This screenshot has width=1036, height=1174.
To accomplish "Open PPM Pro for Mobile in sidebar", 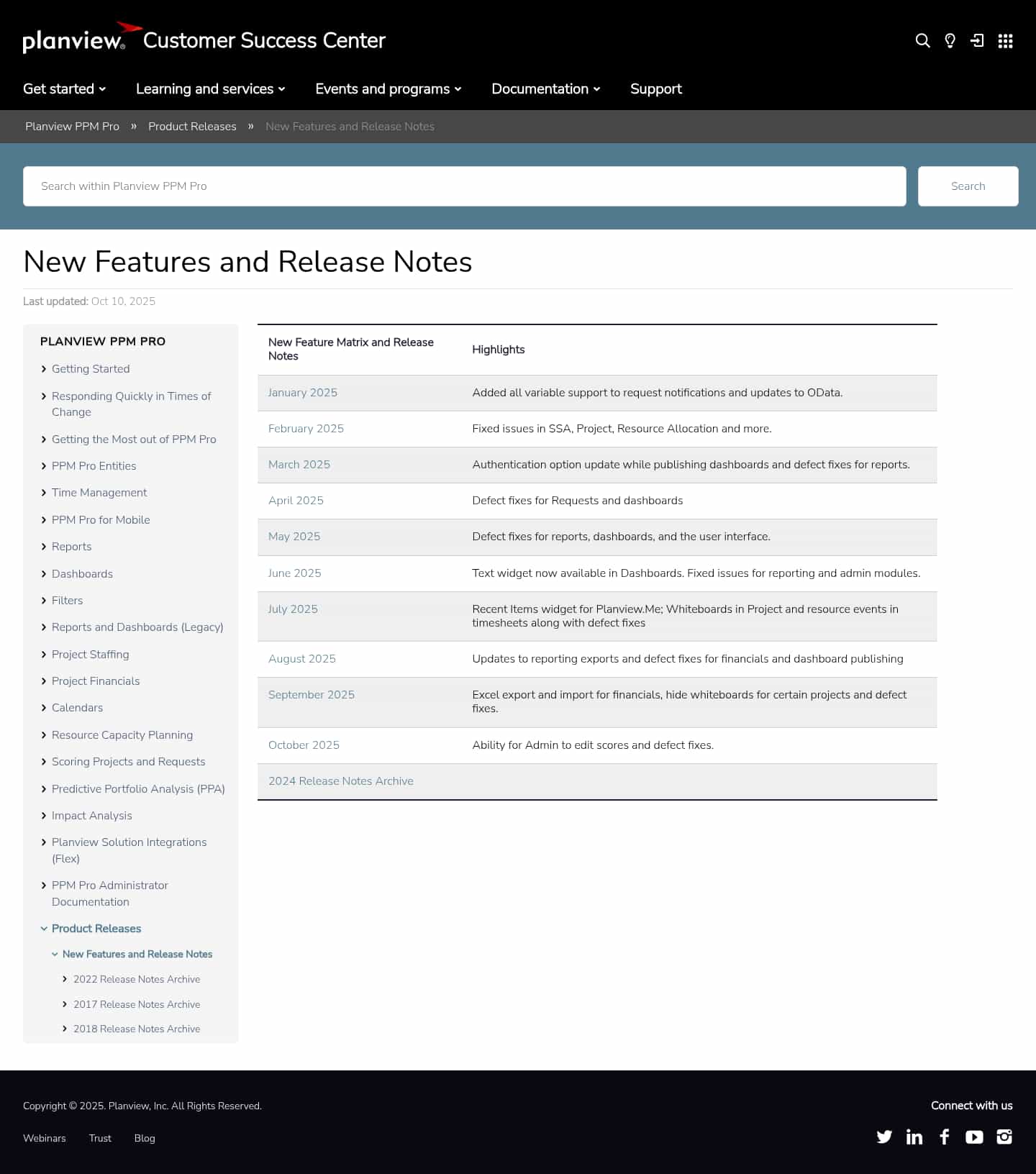I will pyautogui.click(x=101, y=520).
